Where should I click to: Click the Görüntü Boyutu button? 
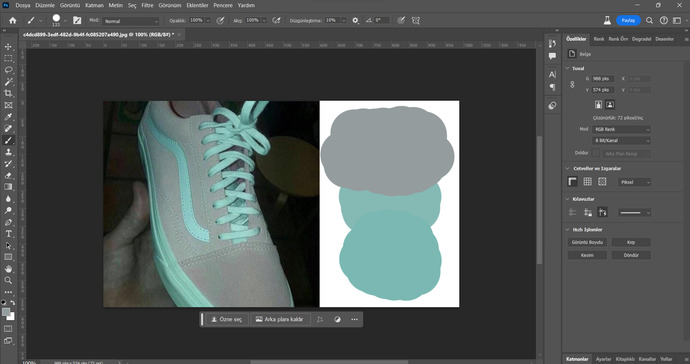click(587, 243)
